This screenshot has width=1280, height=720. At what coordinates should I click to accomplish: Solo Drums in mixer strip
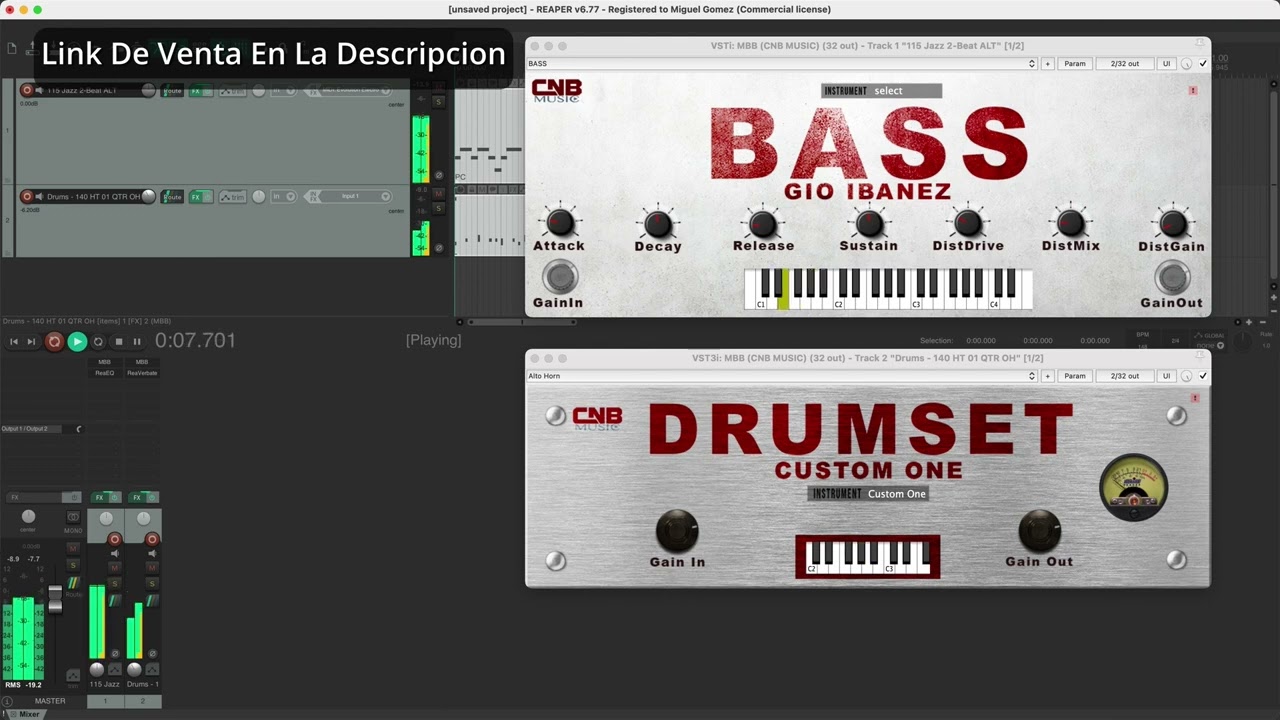[152, 583]
